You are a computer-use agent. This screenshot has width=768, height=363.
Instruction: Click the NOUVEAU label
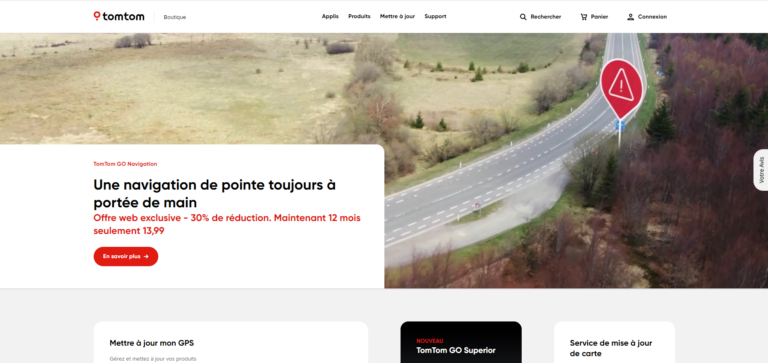[430, 341]
